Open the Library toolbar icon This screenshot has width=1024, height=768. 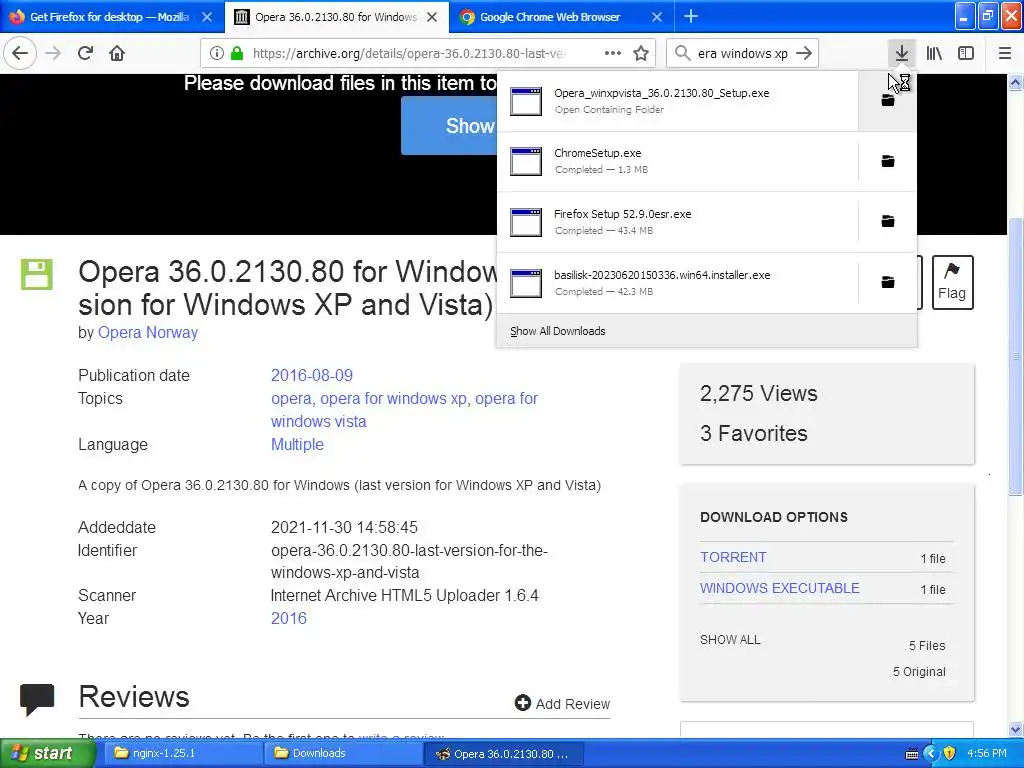point(934,54)
